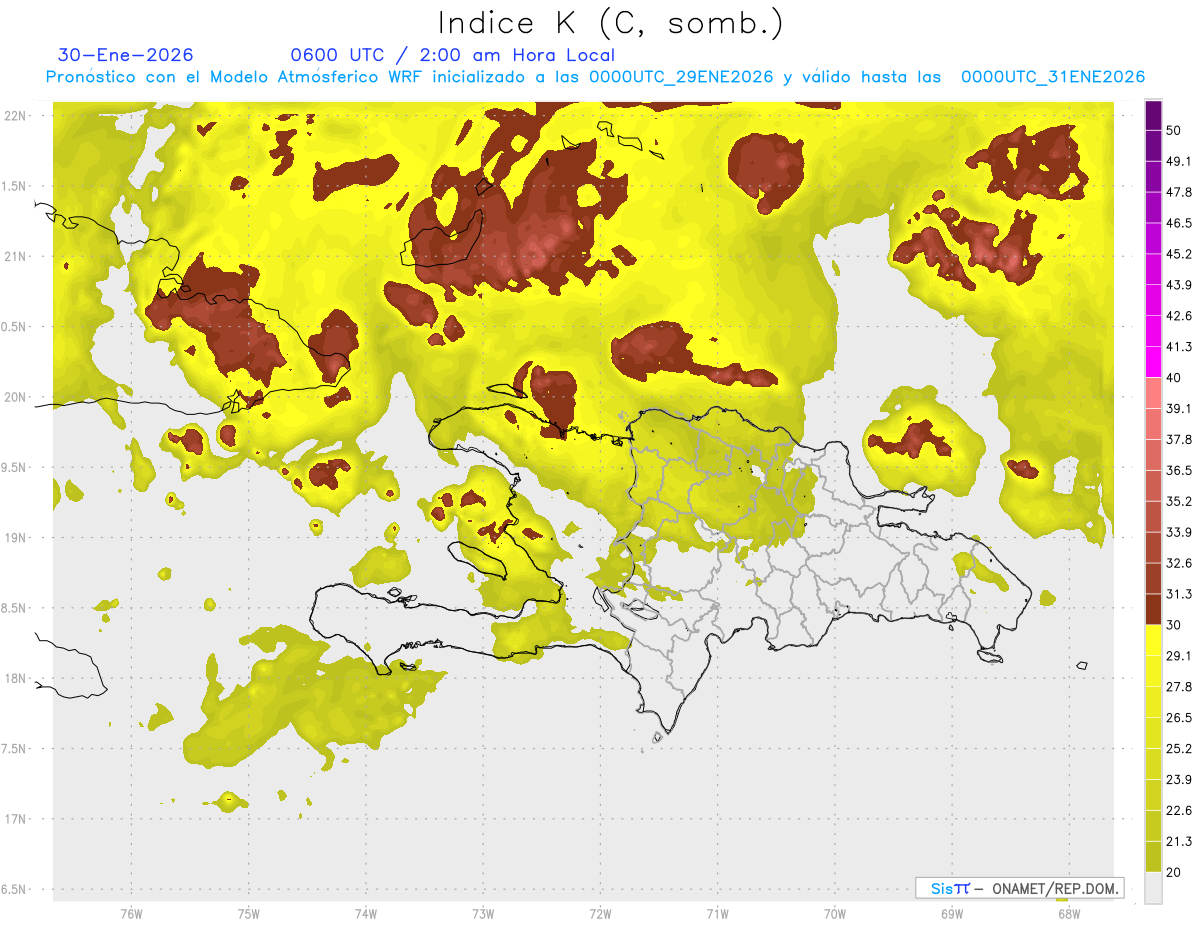Pick the dark purple swatch above 50
The width and height of the screenshot is (1200, 927).
[1153, 115]
